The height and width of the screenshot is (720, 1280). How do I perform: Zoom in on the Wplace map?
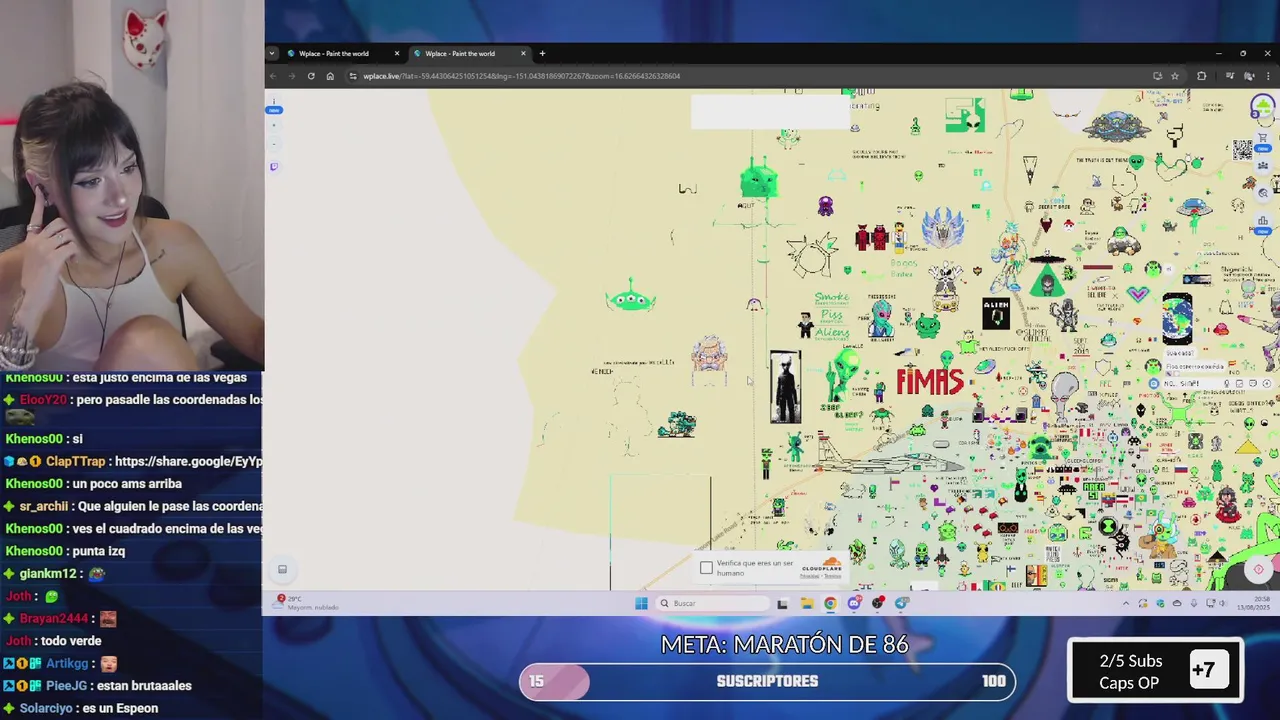(x=274, y=126)
